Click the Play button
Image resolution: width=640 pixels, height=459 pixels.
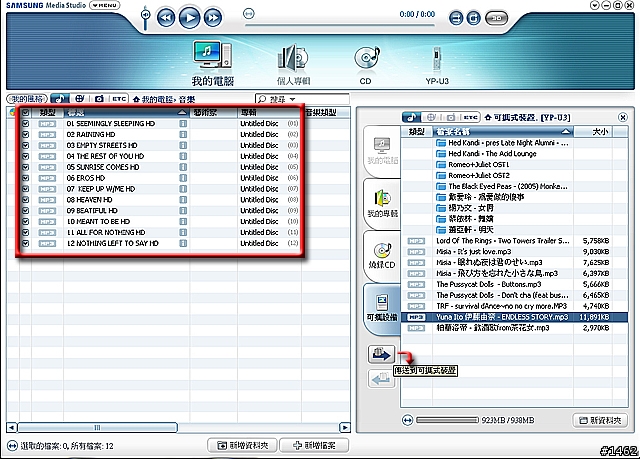(x=190, y=18)
